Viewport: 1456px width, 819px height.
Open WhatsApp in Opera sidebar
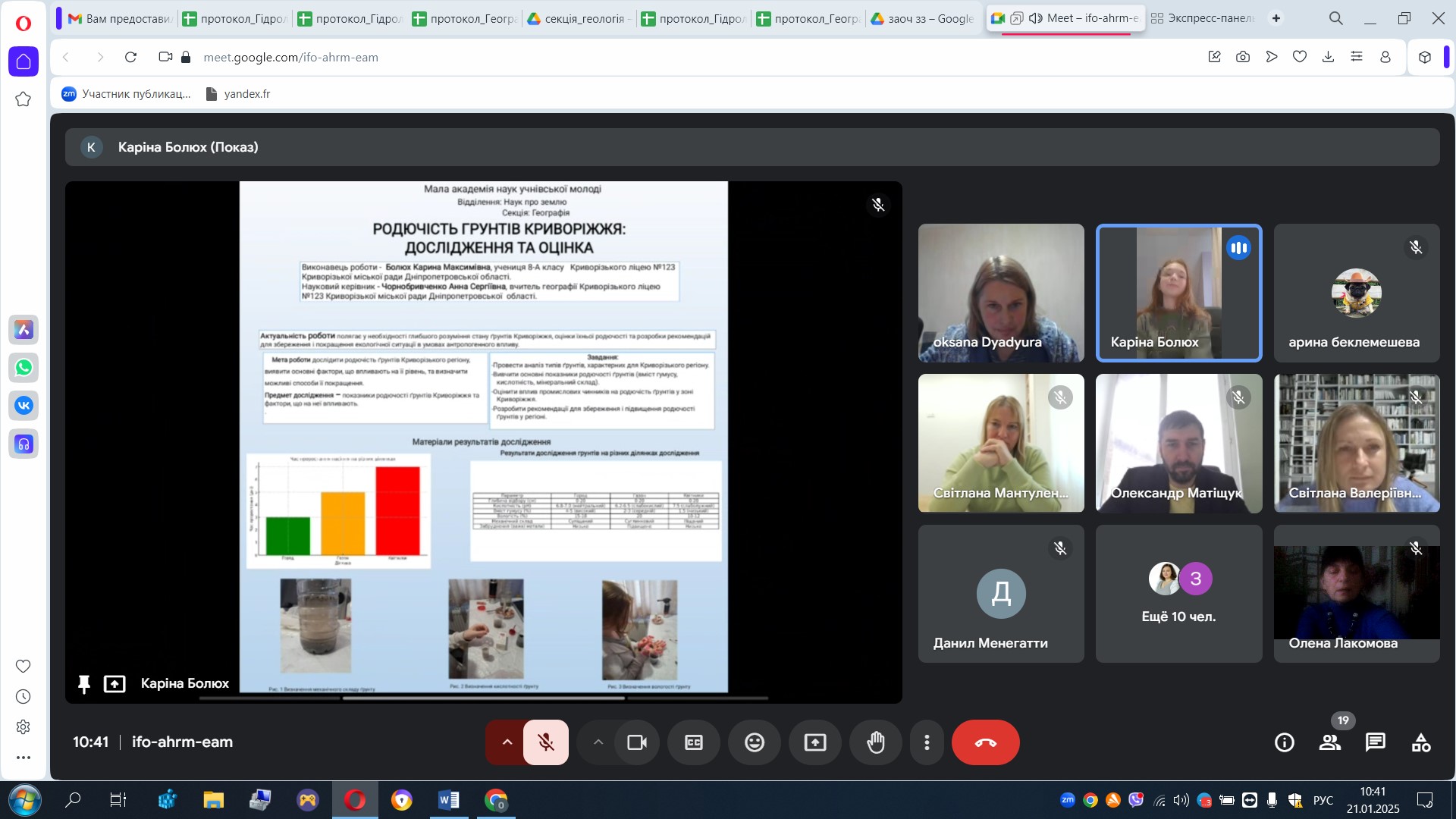click(x=24, y=368)
